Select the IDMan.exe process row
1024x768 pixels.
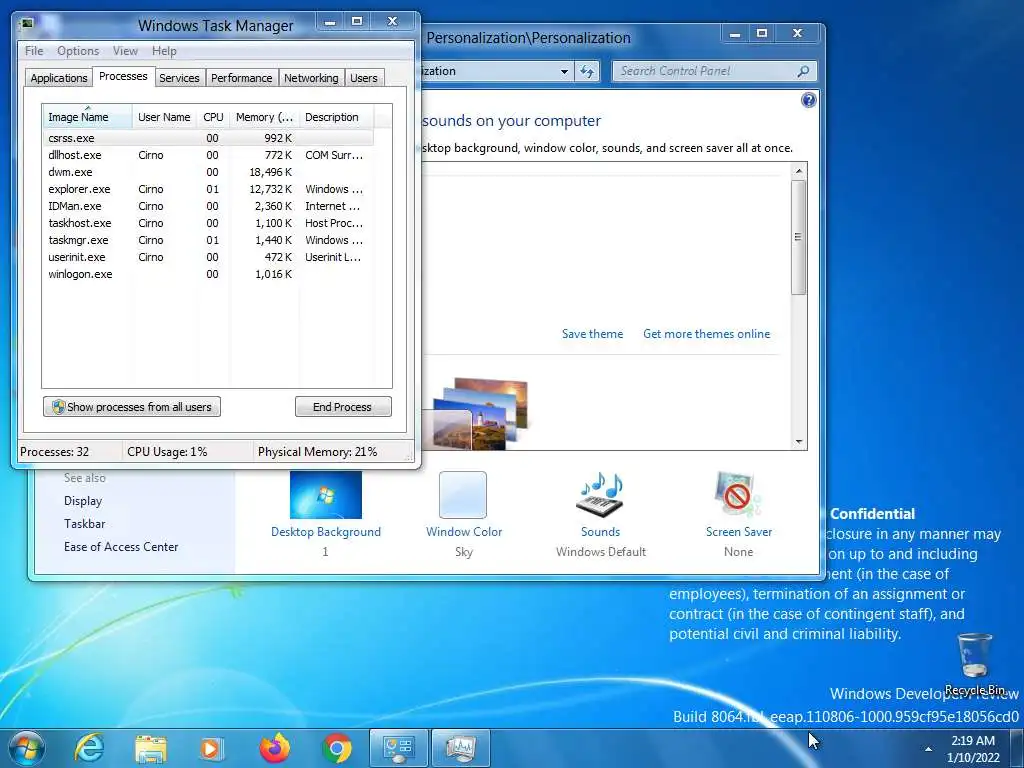pyautogui.click(x=208, y=206)
